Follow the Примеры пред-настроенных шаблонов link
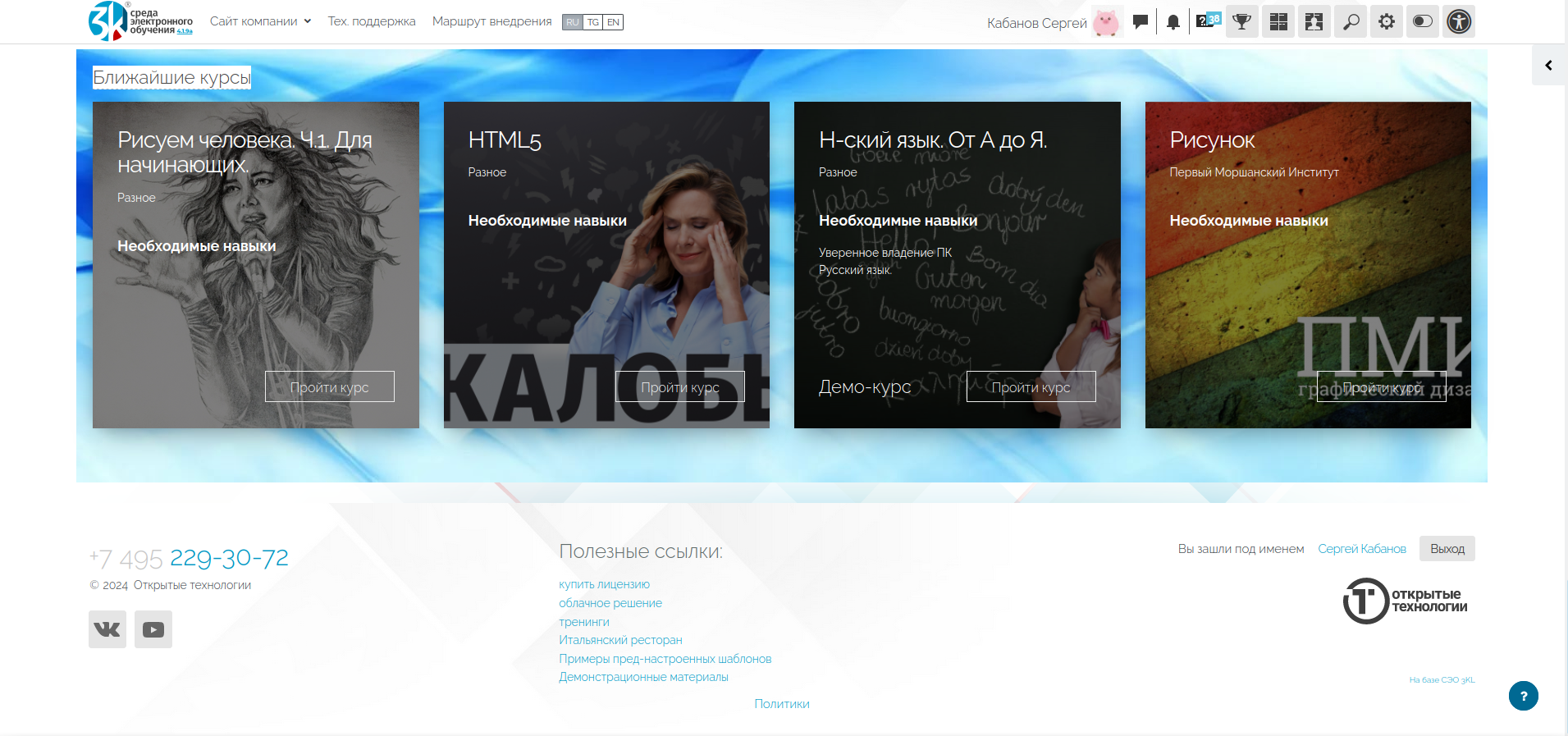The image size is (1568, 736). pos(665,659)
